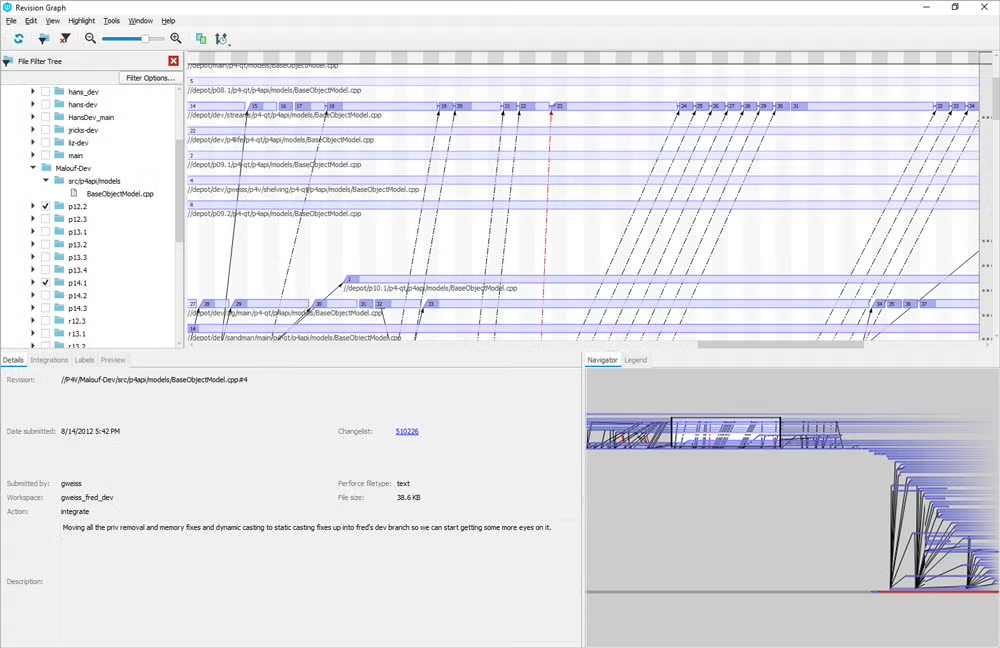Open changelist 510226 link
Screen dimensions: 1000x648
pos(406,431)
